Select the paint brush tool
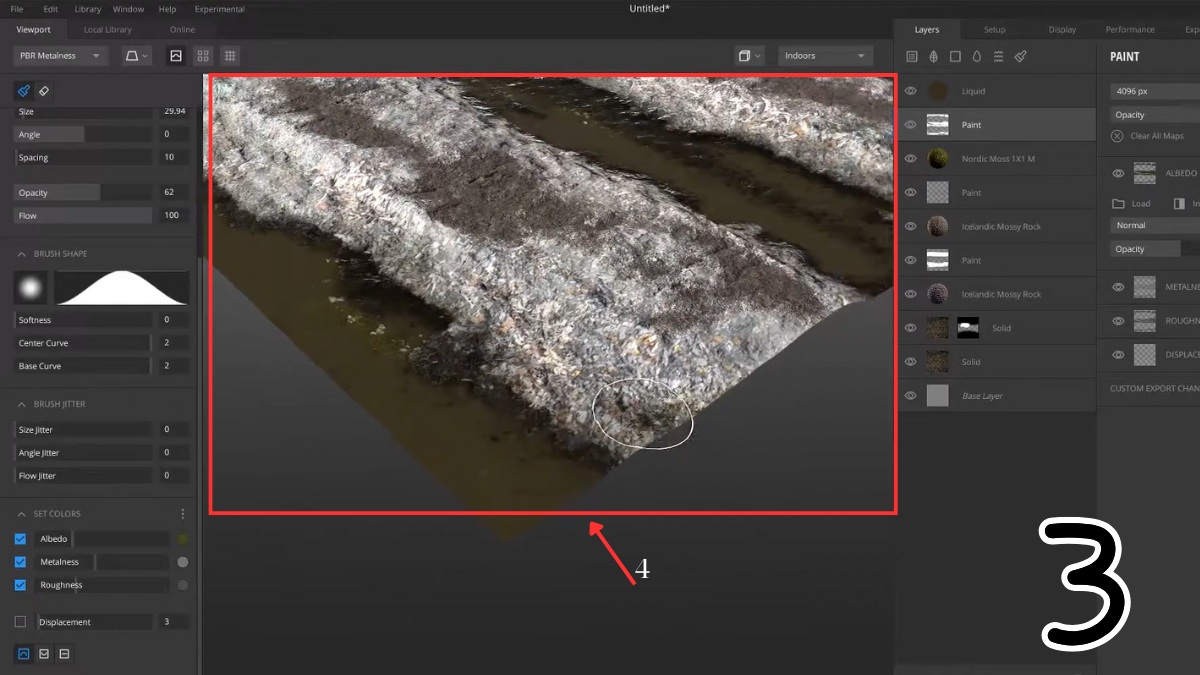 coord(24,91)
